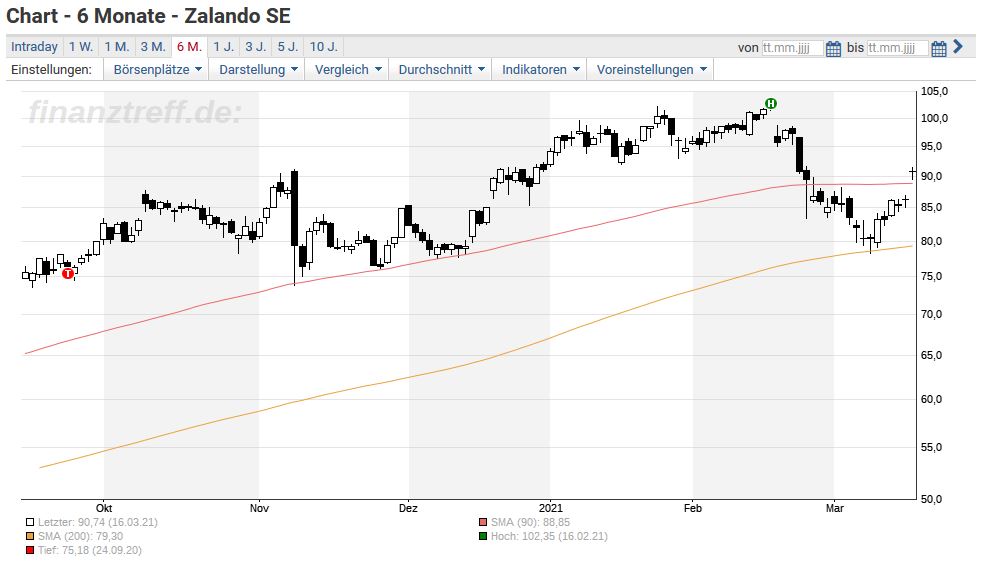Click the blue arrow to apply date range
Viewport: 984px width, 563px height.
click(958, 46)
